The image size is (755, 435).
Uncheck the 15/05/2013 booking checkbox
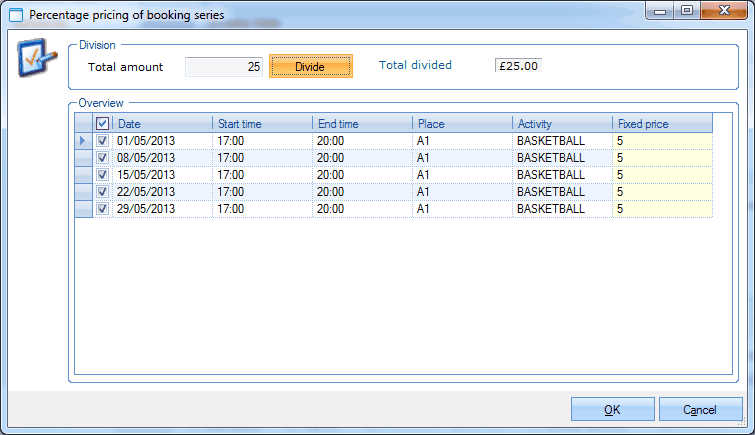click(103, 175)
